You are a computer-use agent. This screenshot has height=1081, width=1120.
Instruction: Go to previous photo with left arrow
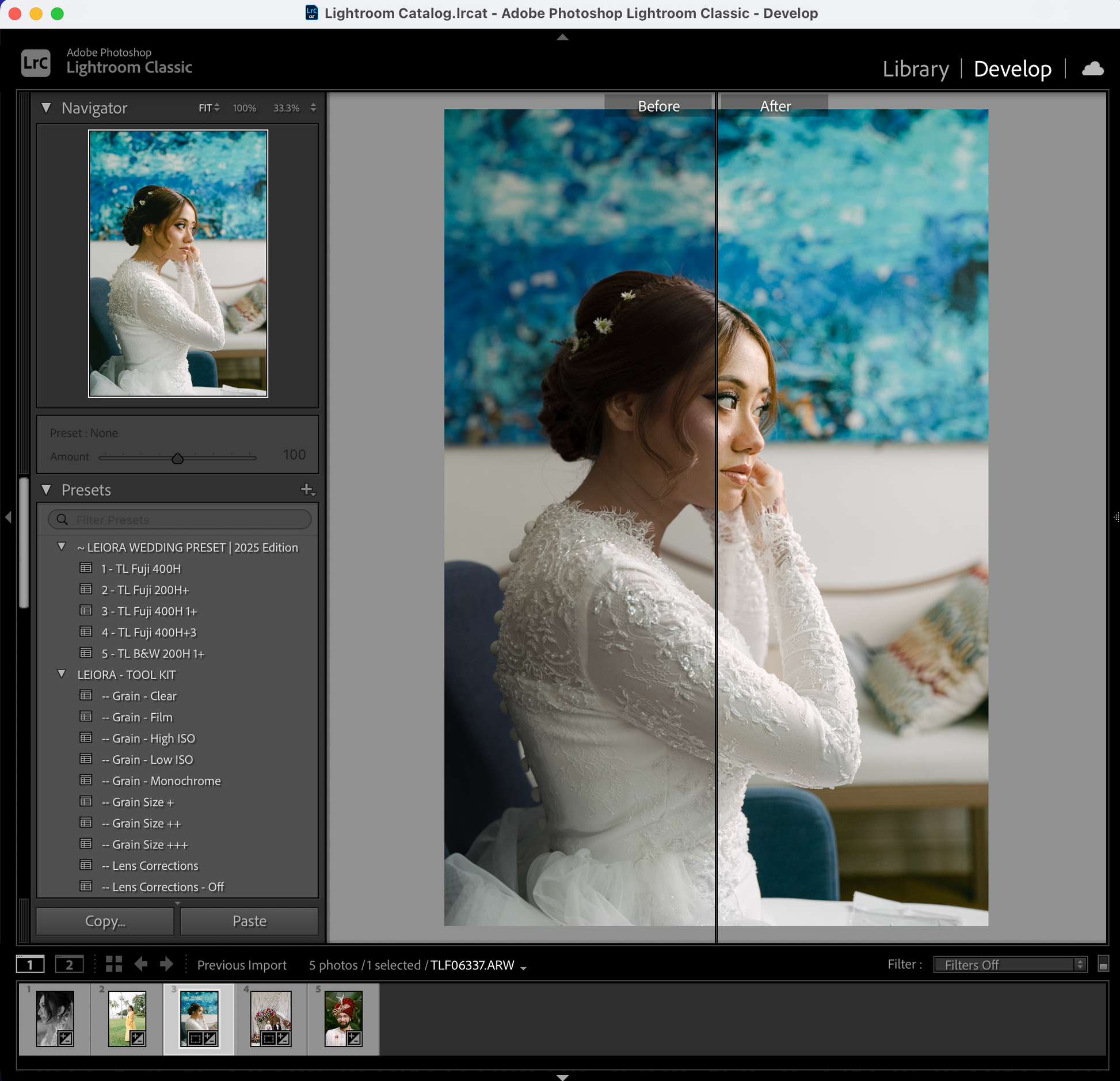pos(141,964)
